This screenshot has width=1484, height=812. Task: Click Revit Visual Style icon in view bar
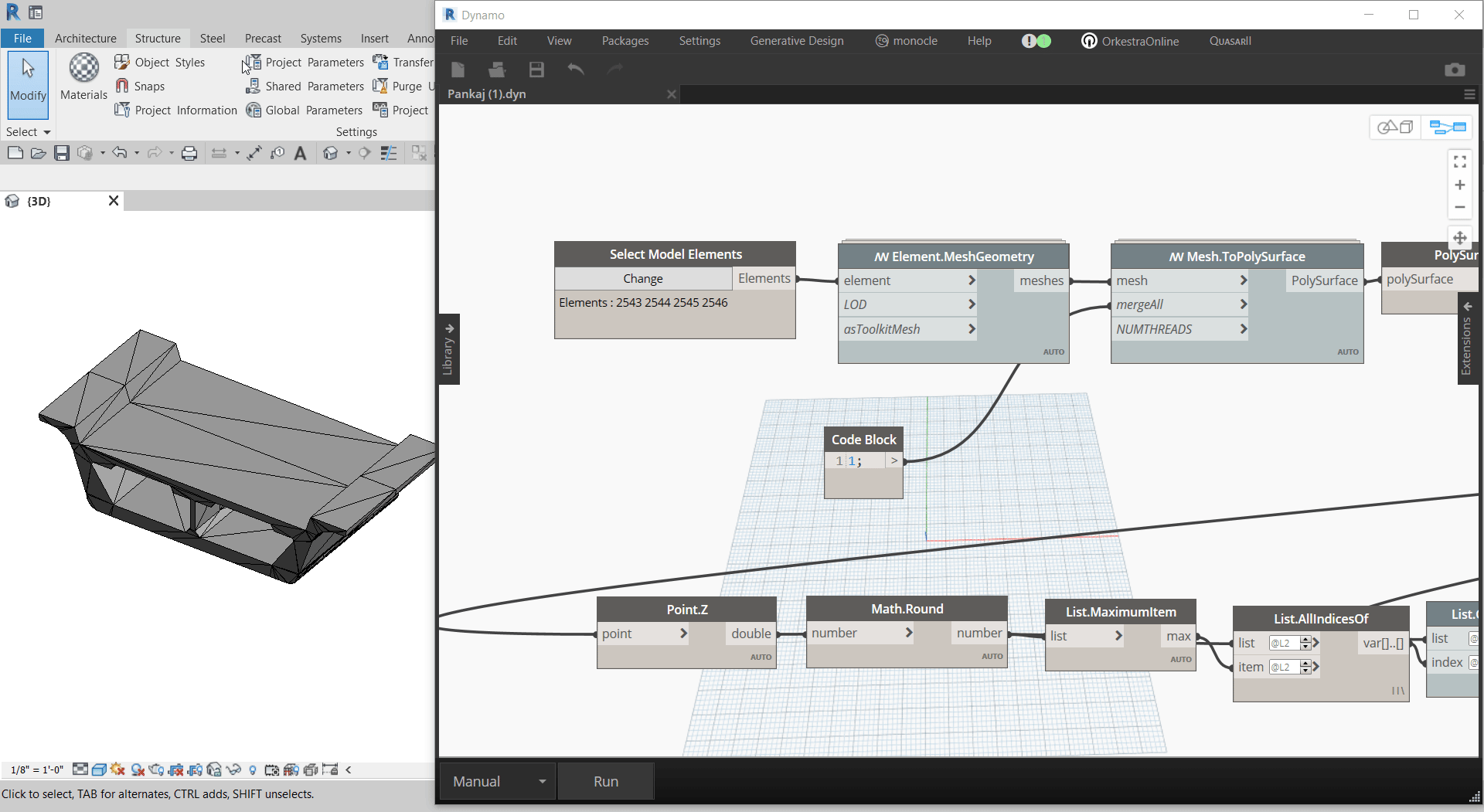(x=99, y=770)
